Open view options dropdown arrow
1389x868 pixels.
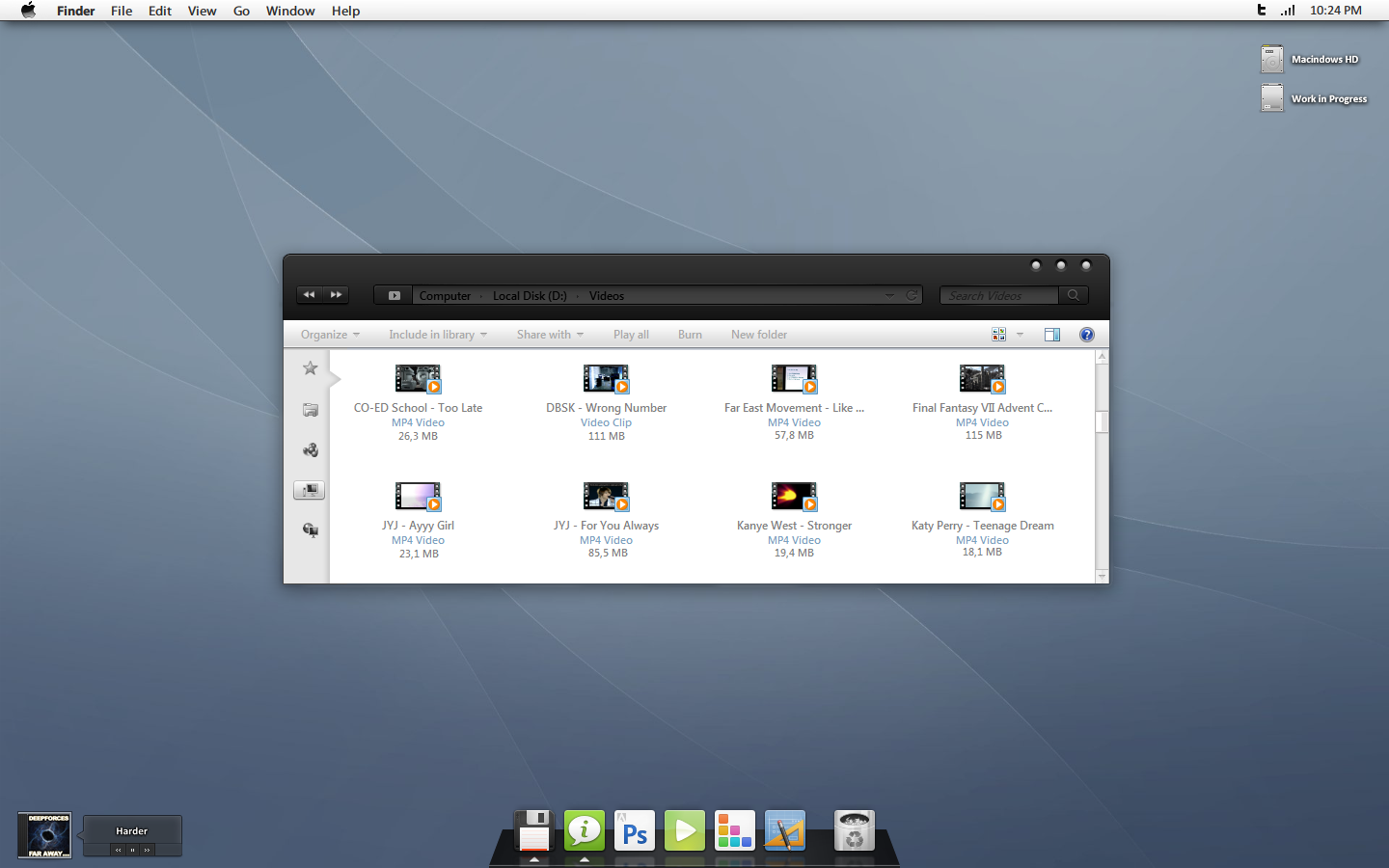[1020, 335]
